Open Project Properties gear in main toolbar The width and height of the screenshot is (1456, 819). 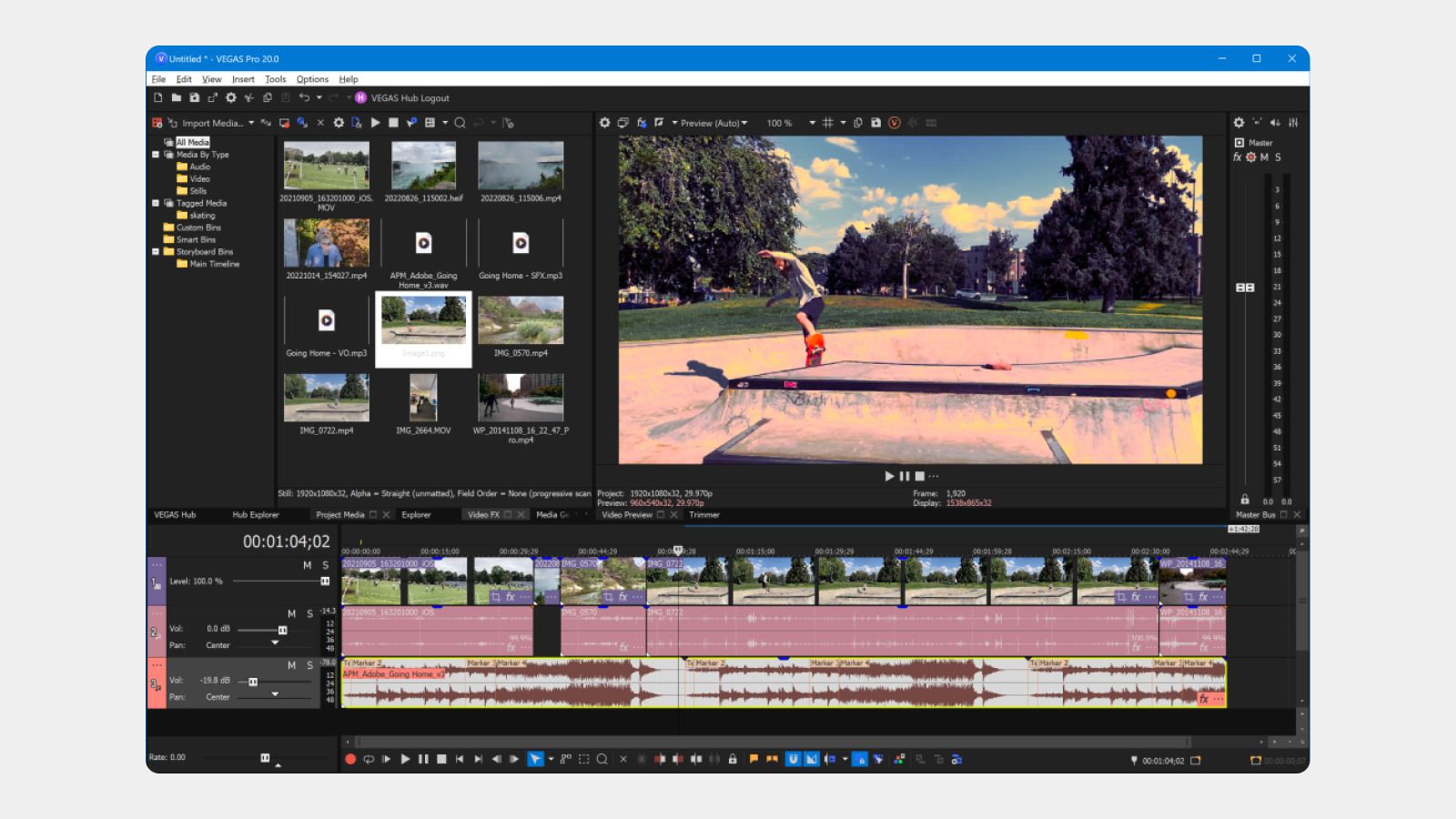231,97
